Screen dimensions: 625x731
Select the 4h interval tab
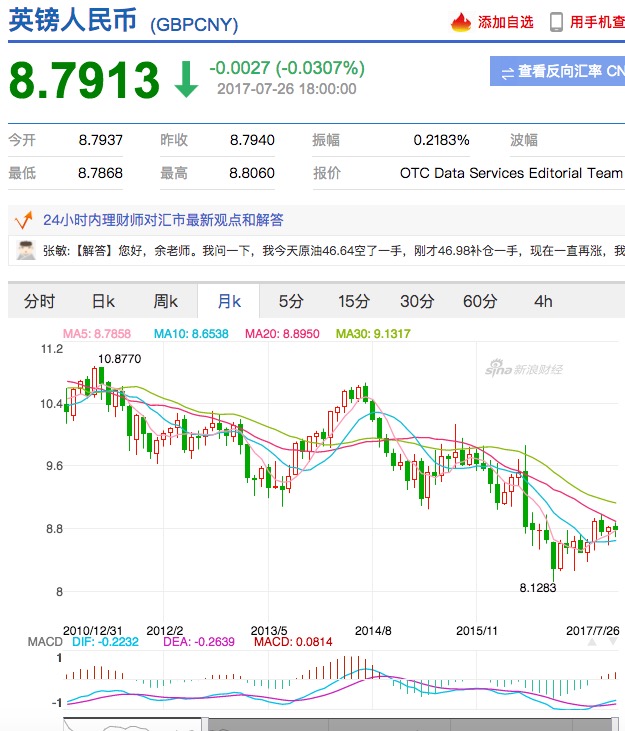pos(543,301)
